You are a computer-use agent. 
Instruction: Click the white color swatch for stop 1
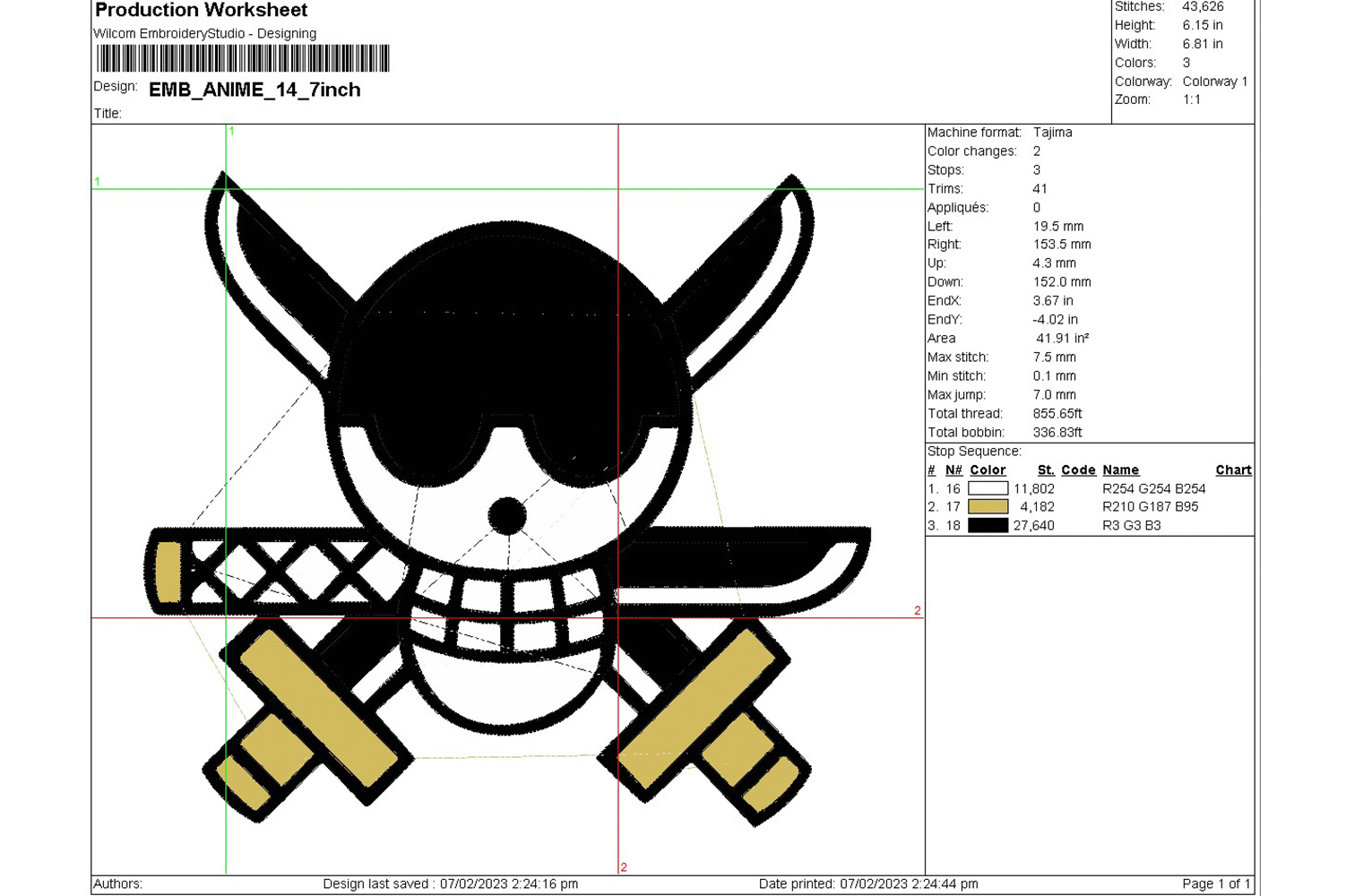[x=988, y=488]
